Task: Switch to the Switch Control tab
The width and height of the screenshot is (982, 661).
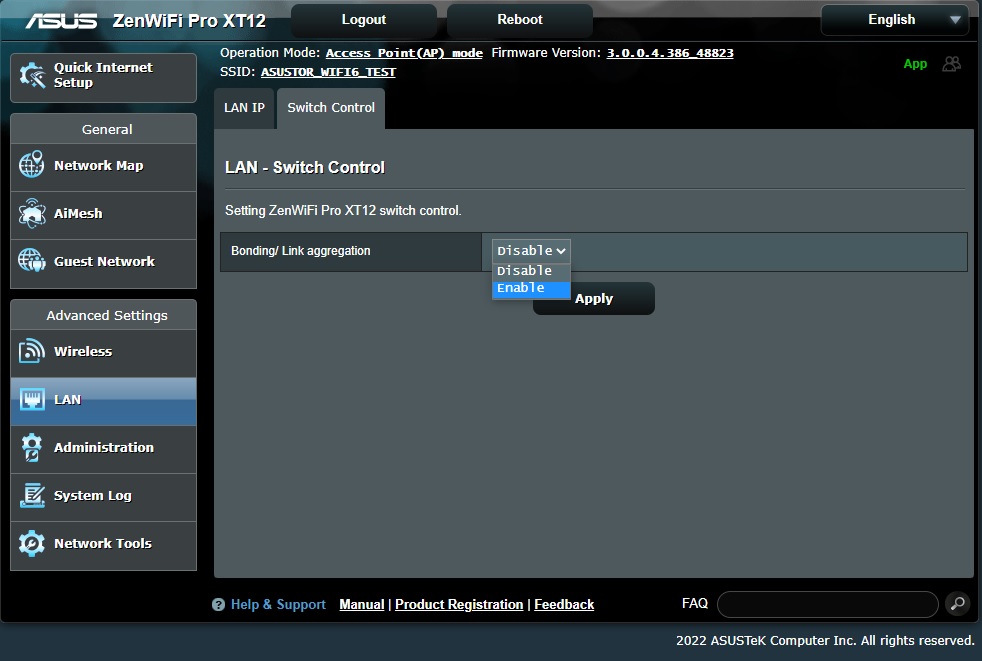Action: tap(331, 108)
